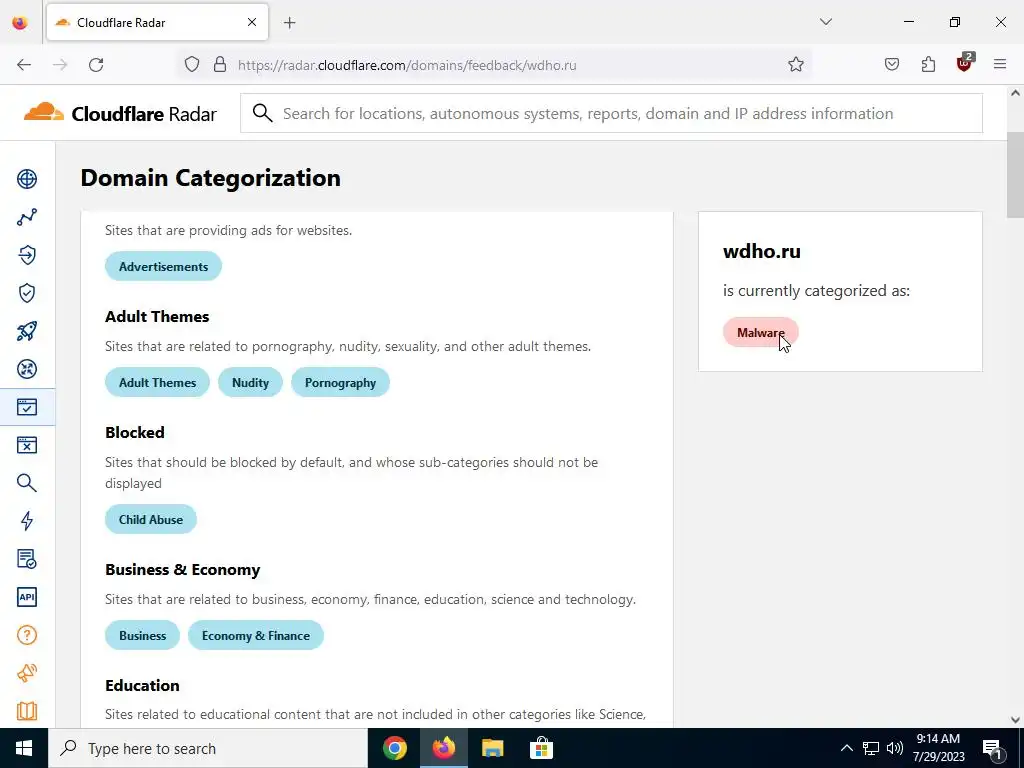The width and height of the screenshot is (1024, 768).
Task: Open the lightning bolt icon in sidebar
Action: tap(27, 520)
